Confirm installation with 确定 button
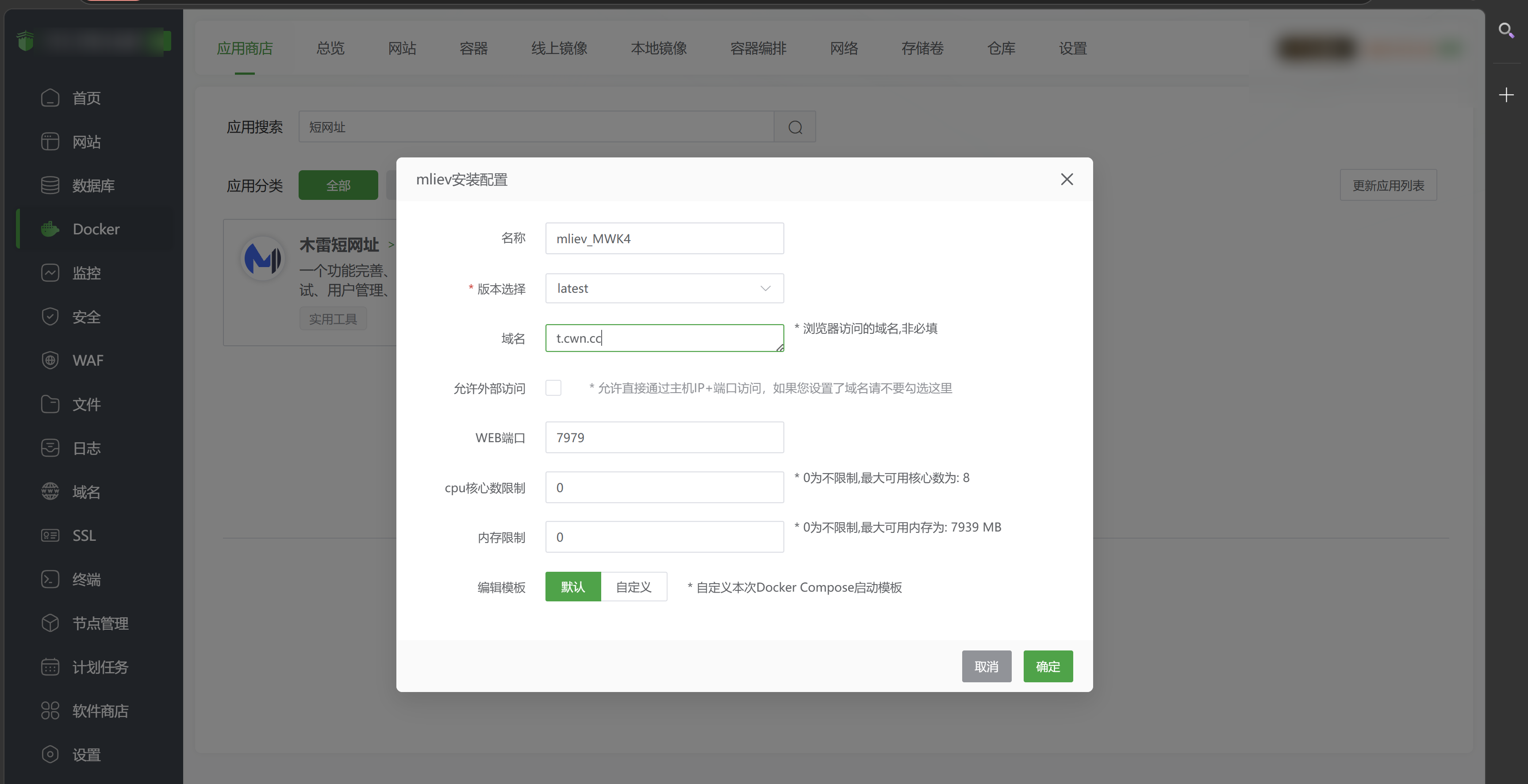This screenshot has height=784, width=1528. tap(1048, 666)
